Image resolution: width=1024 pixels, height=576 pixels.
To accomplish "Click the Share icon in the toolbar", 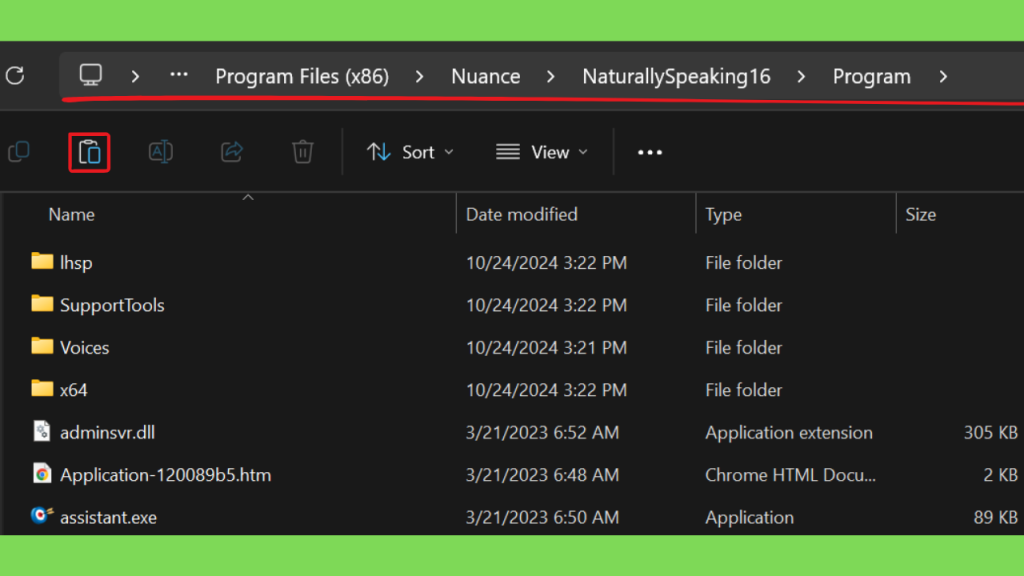I will [232, 152].
